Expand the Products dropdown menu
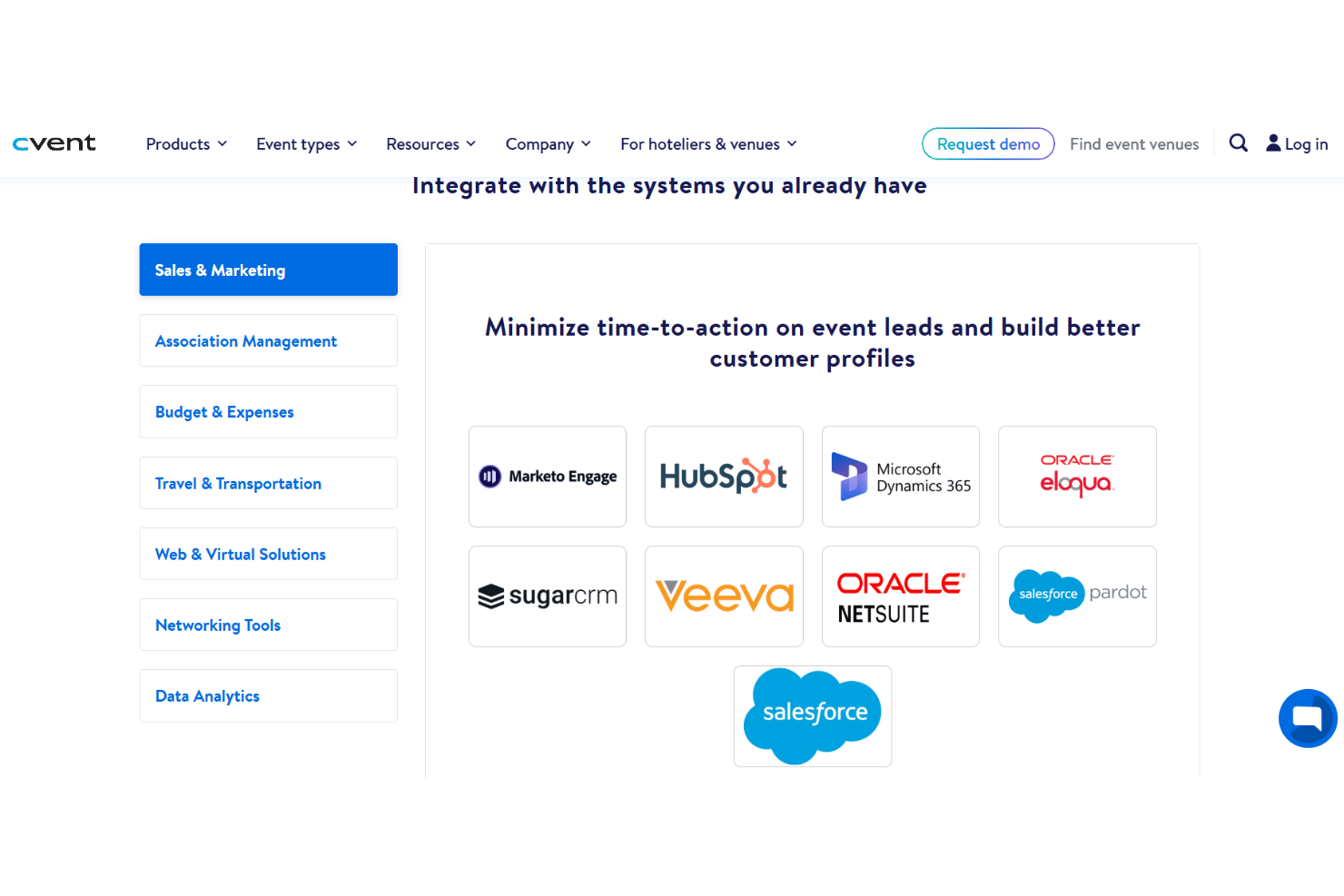The image size is (1344, 896). coord(186,144)
